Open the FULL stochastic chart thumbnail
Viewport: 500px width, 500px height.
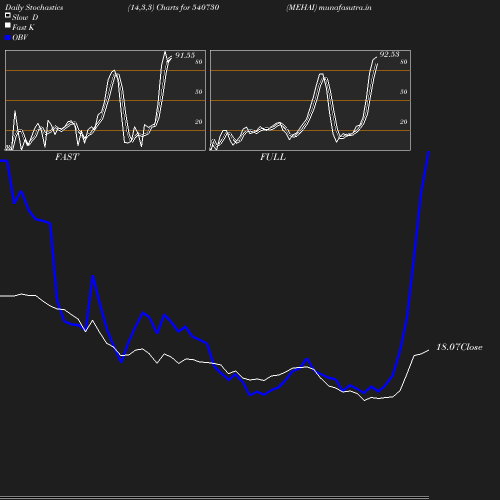point(310,100)
